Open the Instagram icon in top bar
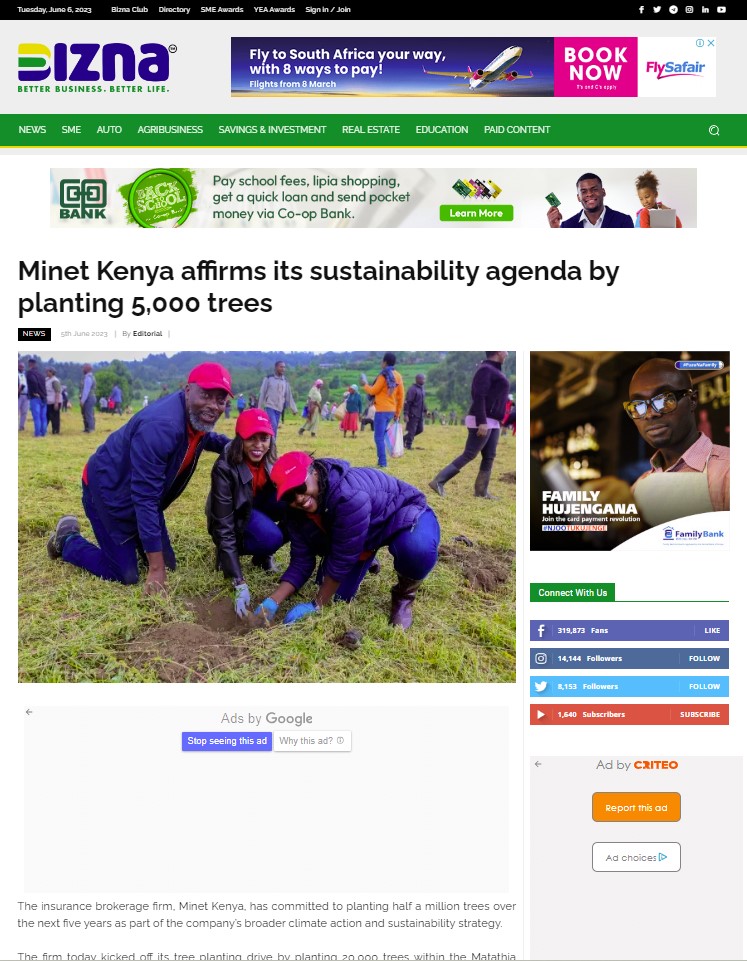Screen dimensions: 747x961 pyautogui.click(x=689, y=10)
